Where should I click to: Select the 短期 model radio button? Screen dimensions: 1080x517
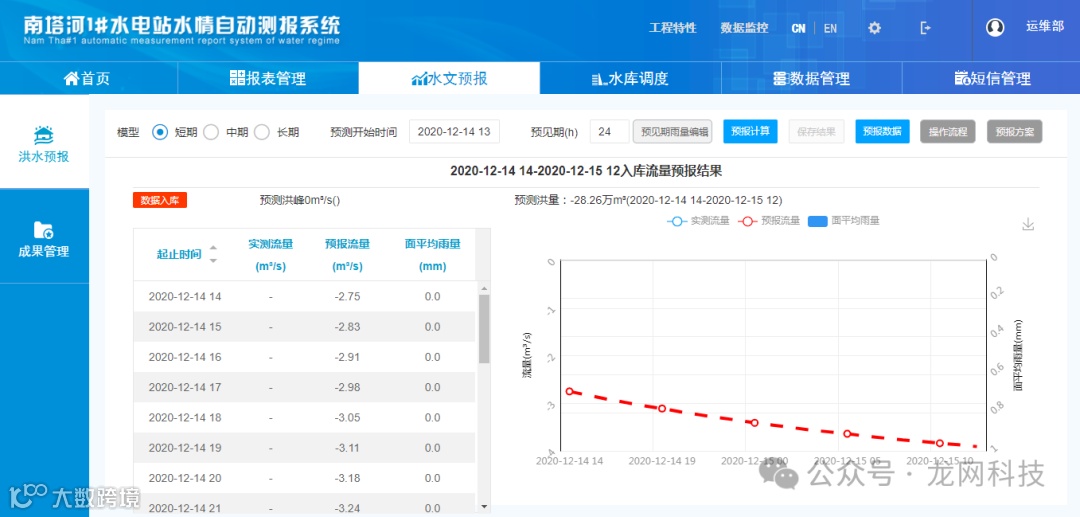pos(160,132)
